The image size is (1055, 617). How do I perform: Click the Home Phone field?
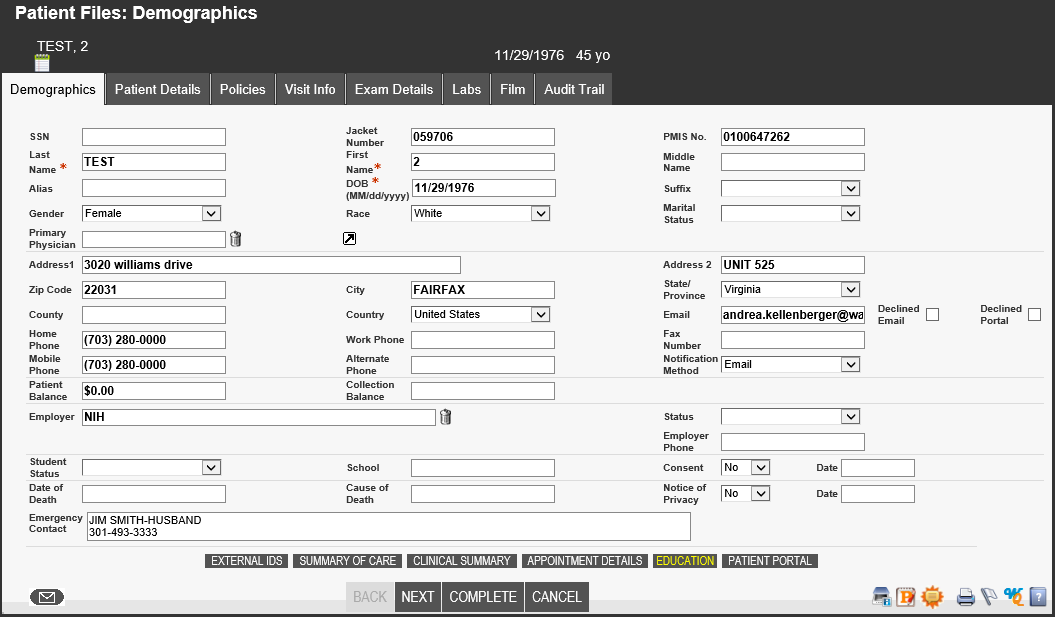click(x=154, y=340)
